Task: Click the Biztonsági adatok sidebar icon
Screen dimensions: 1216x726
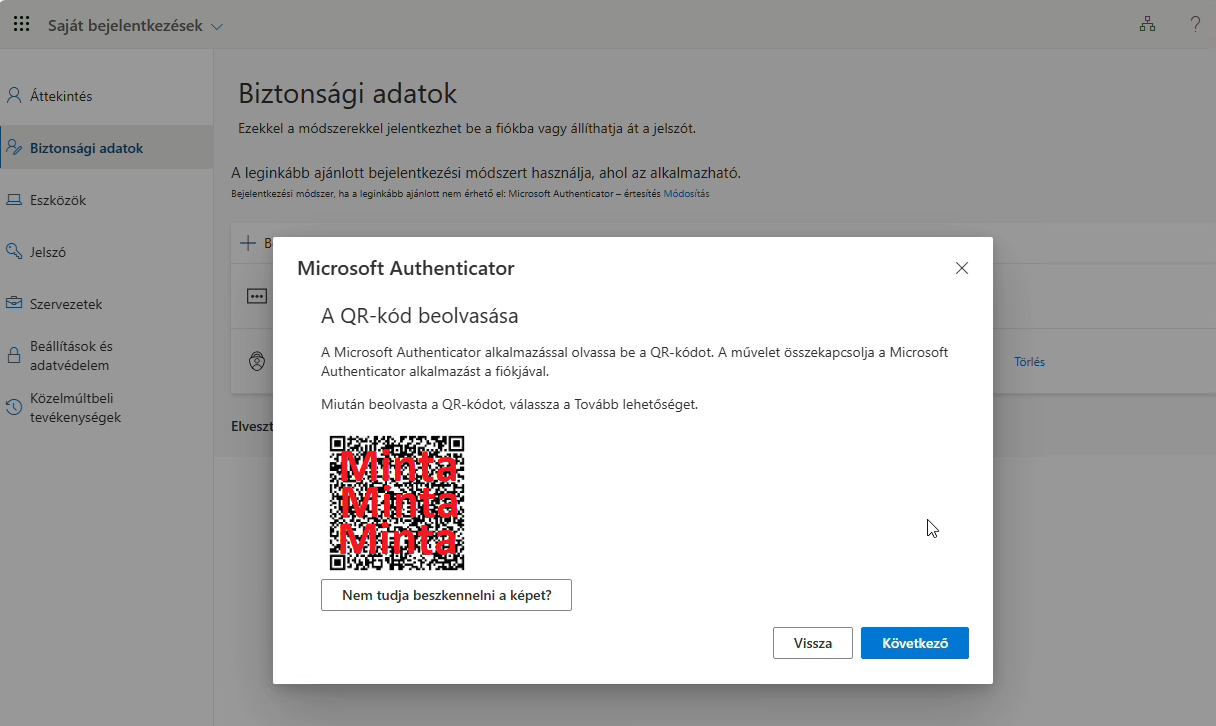Action: point(14,148)
